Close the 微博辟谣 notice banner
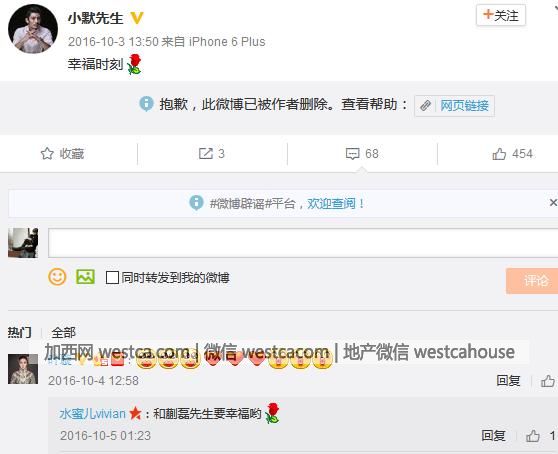This screenshot has height=454, width=558. 553,203
